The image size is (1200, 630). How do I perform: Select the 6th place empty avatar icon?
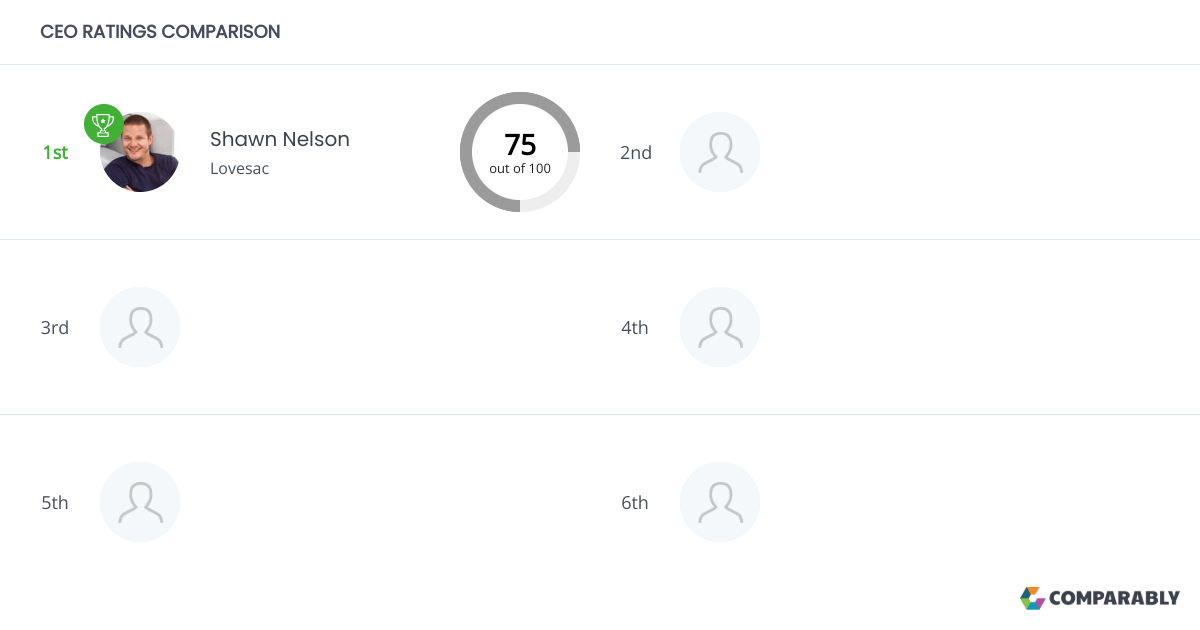tap(720, 502)
